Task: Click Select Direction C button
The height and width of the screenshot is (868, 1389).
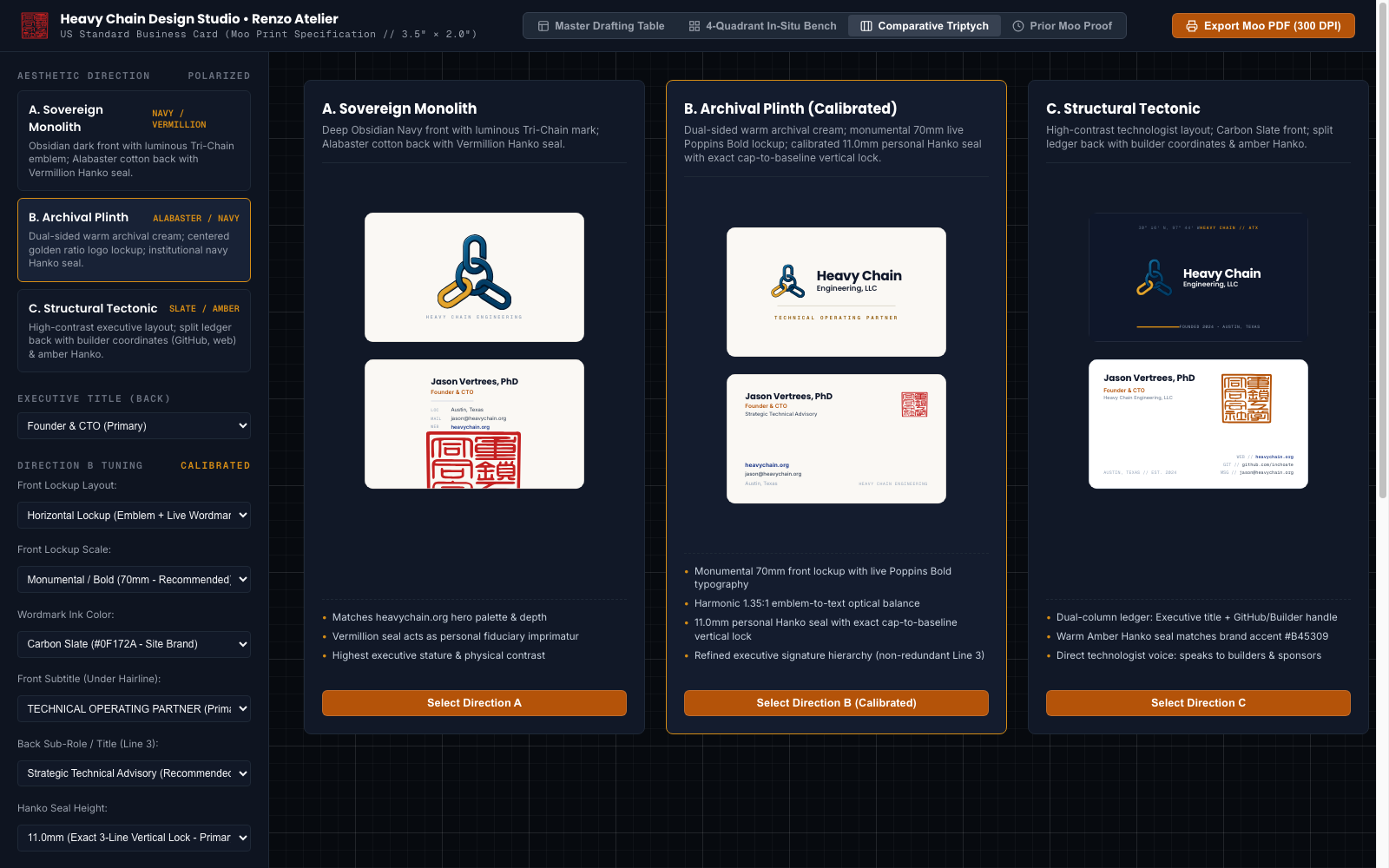Action: tap(1198, 703)
